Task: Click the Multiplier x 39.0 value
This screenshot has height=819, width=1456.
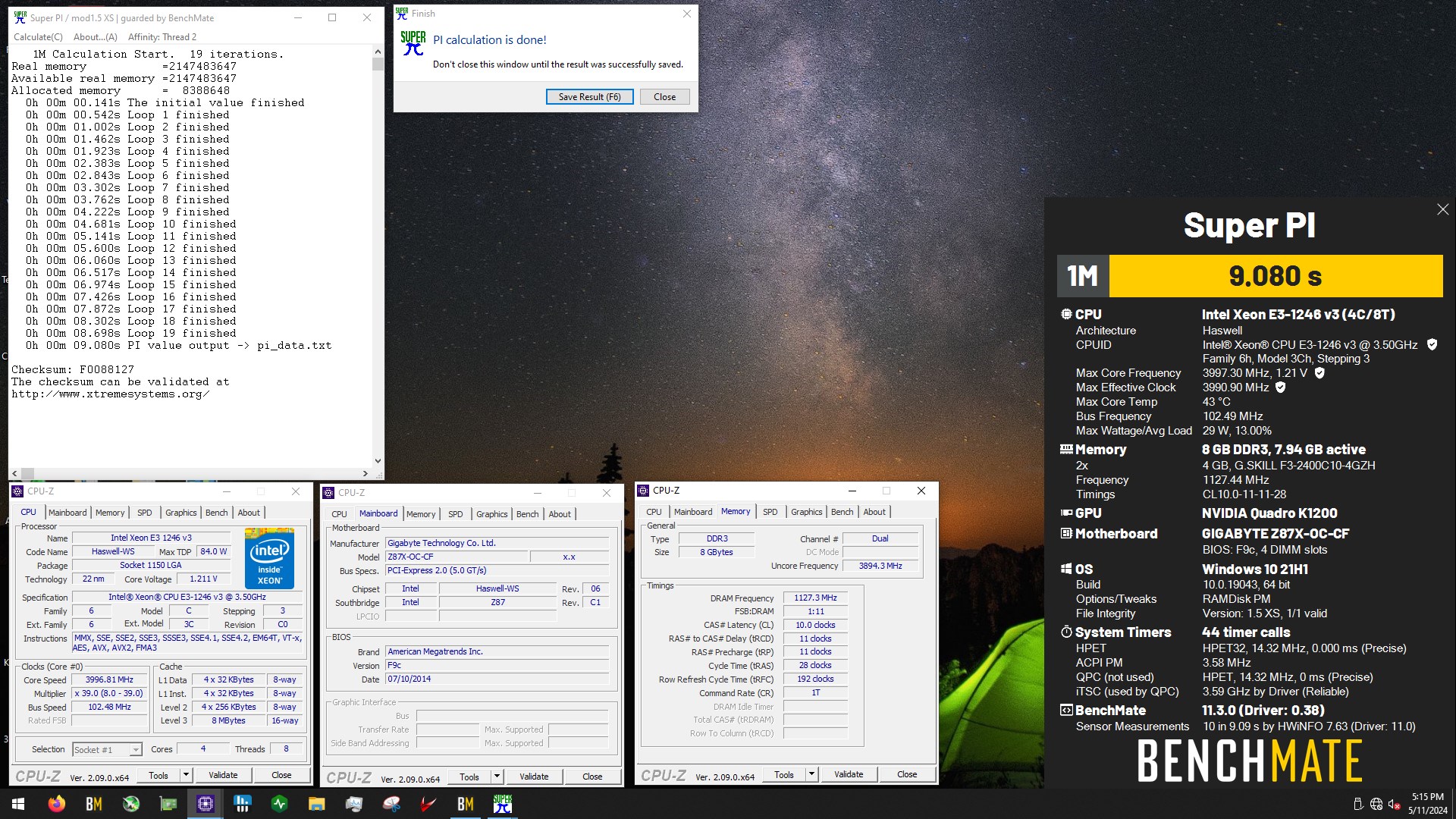Action: 109,693
